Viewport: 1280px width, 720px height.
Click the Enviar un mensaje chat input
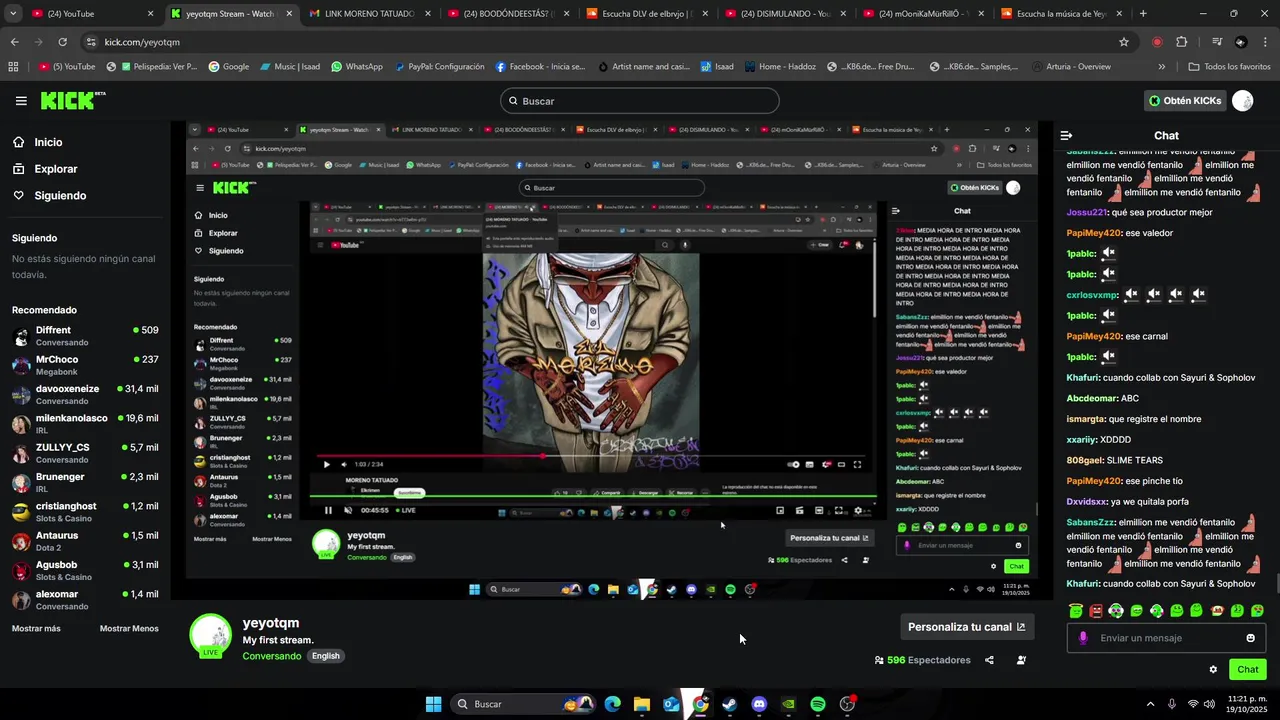click(x=1166, y=638)
